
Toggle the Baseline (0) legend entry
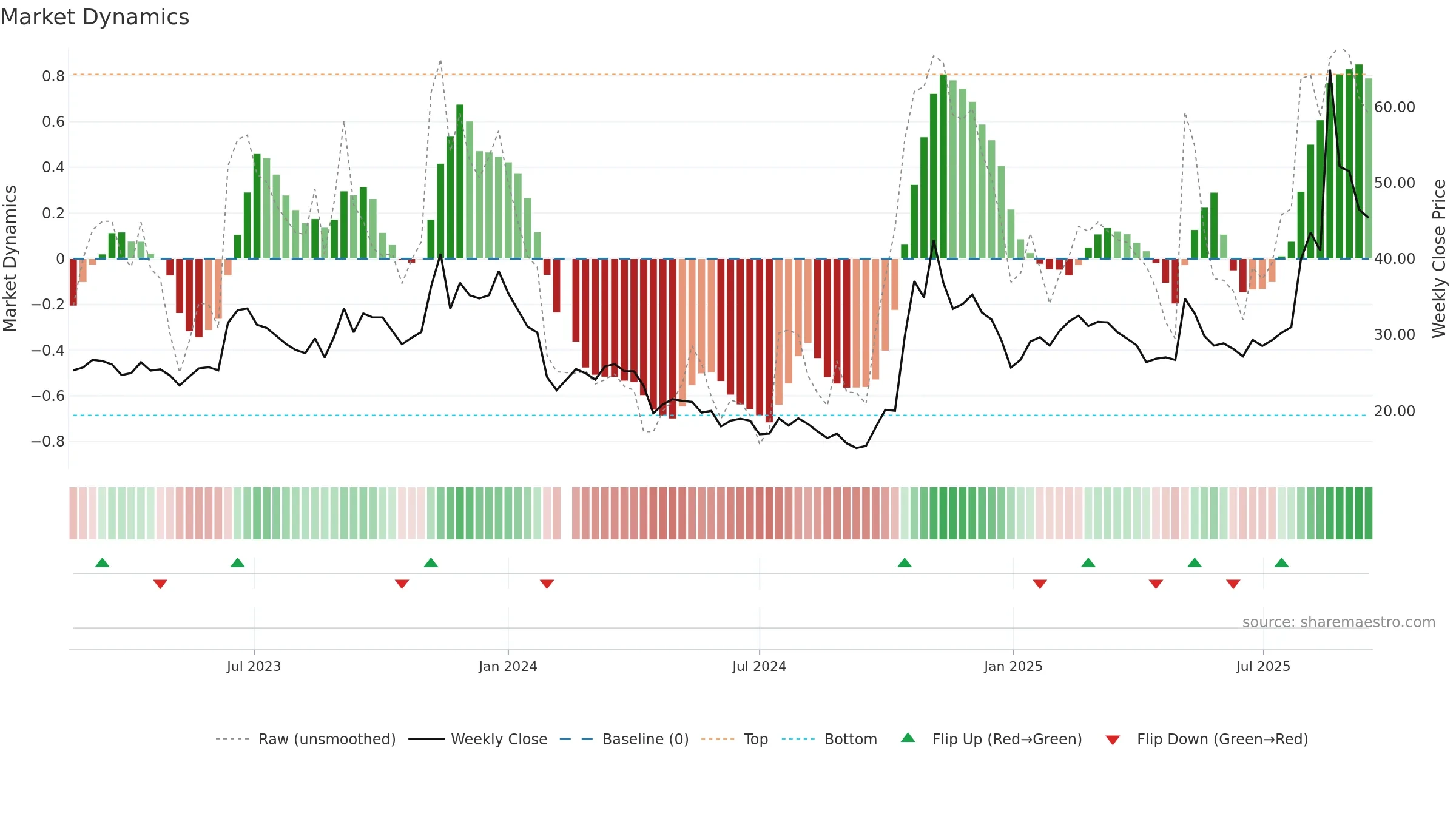(x=624, y=739)
